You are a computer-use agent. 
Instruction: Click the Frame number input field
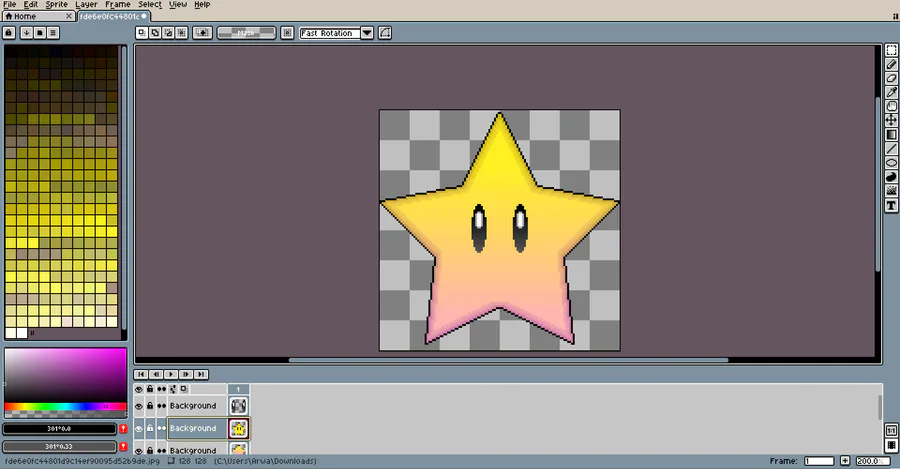(x=819, y=460)
